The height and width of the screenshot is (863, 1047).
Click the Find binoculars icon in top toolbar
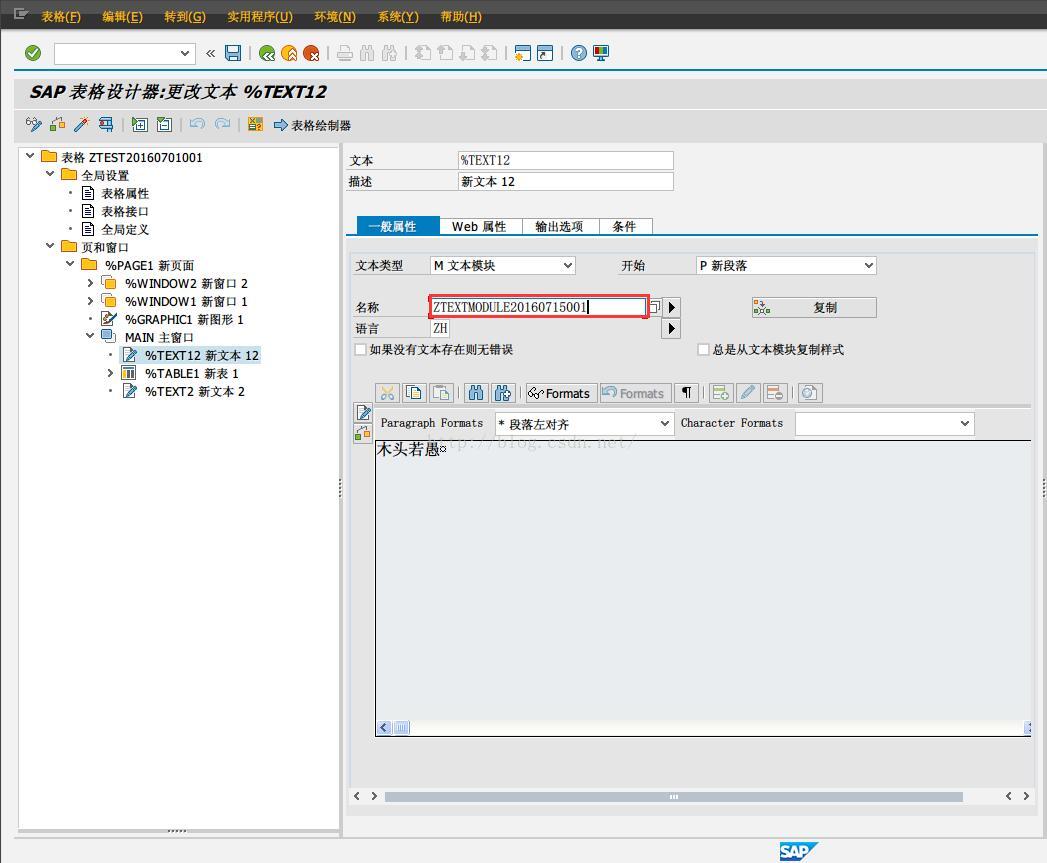367,53
